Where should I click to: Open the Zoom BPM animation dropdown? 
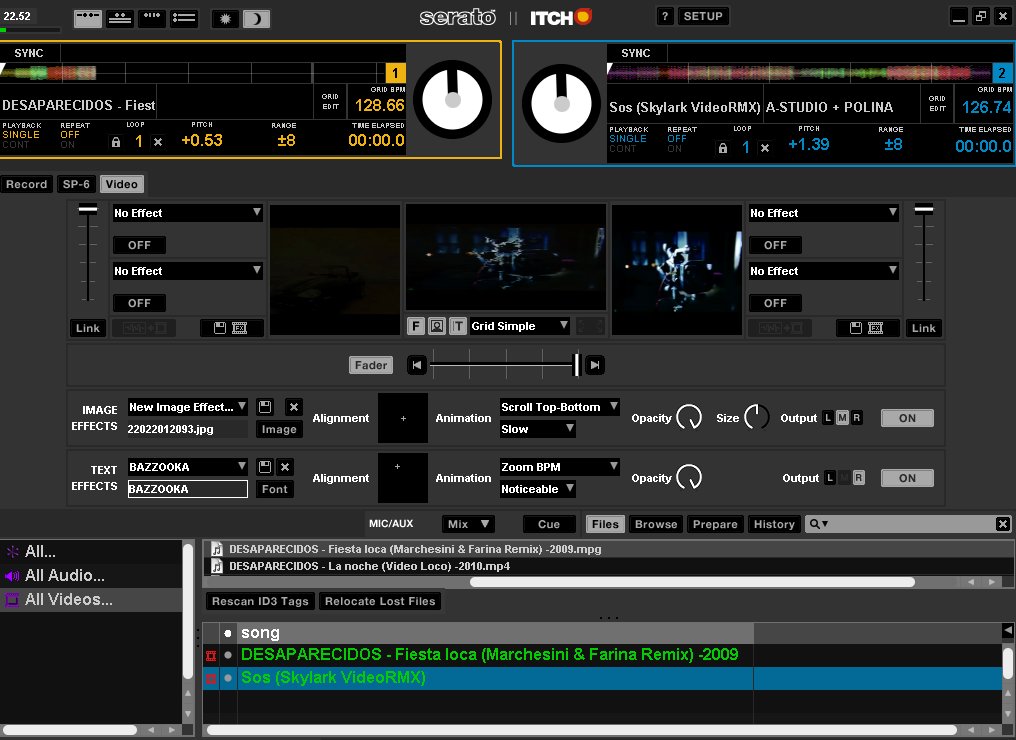pyautogui.click(x=560, y=467)
